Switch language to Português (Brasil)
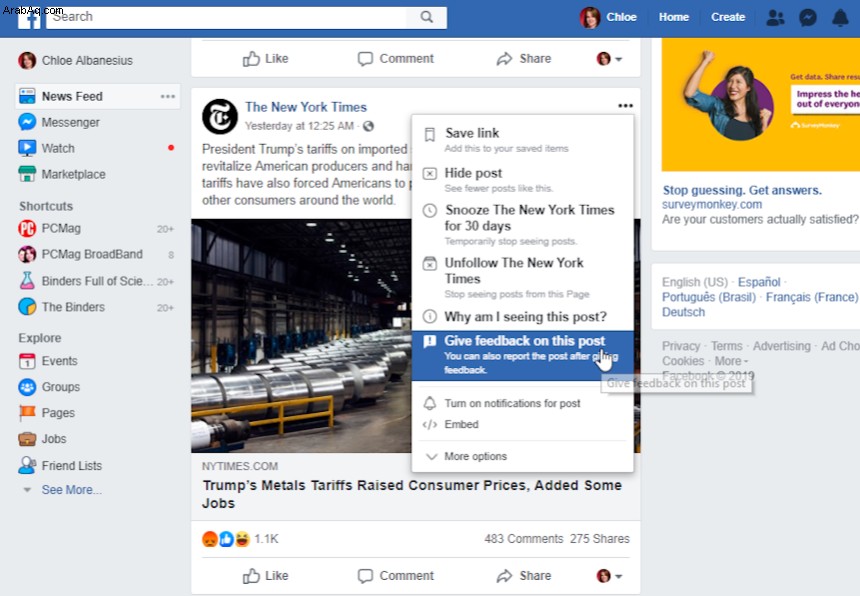This screenshot has height=596, width=860. click(x=709, y=297)
